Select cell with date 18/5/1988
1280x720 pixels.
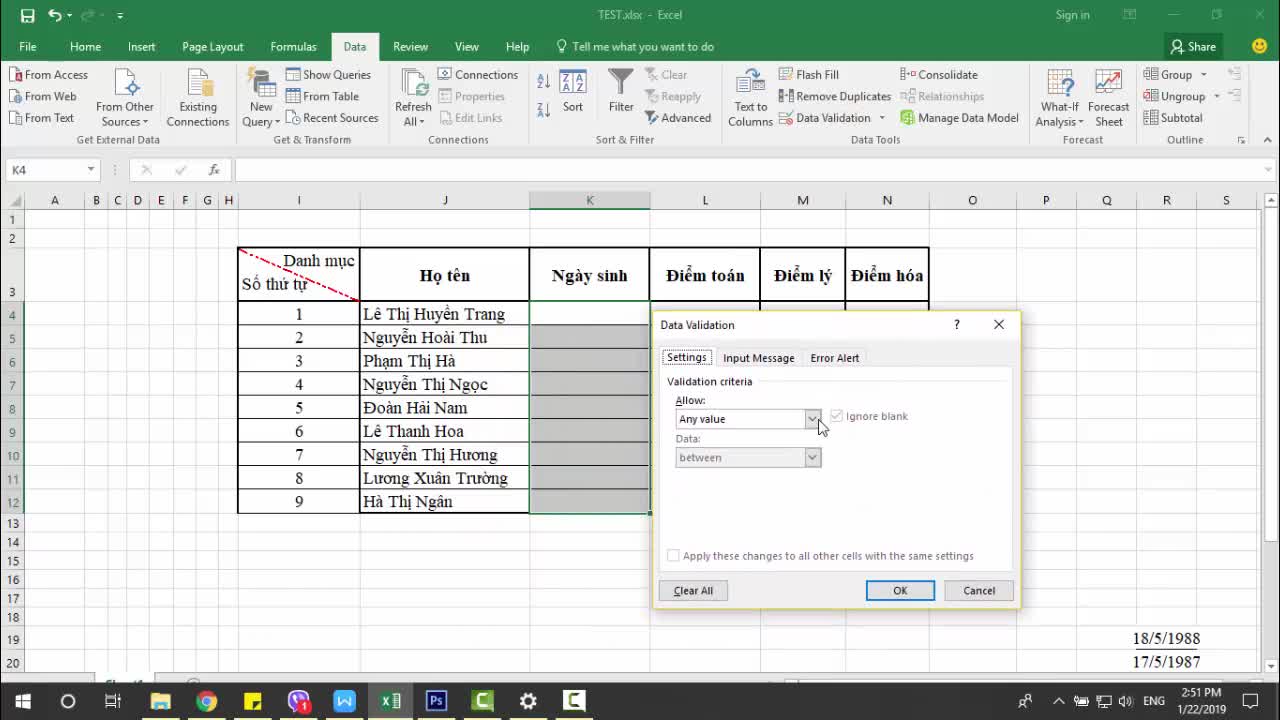tap(1166, 639)
